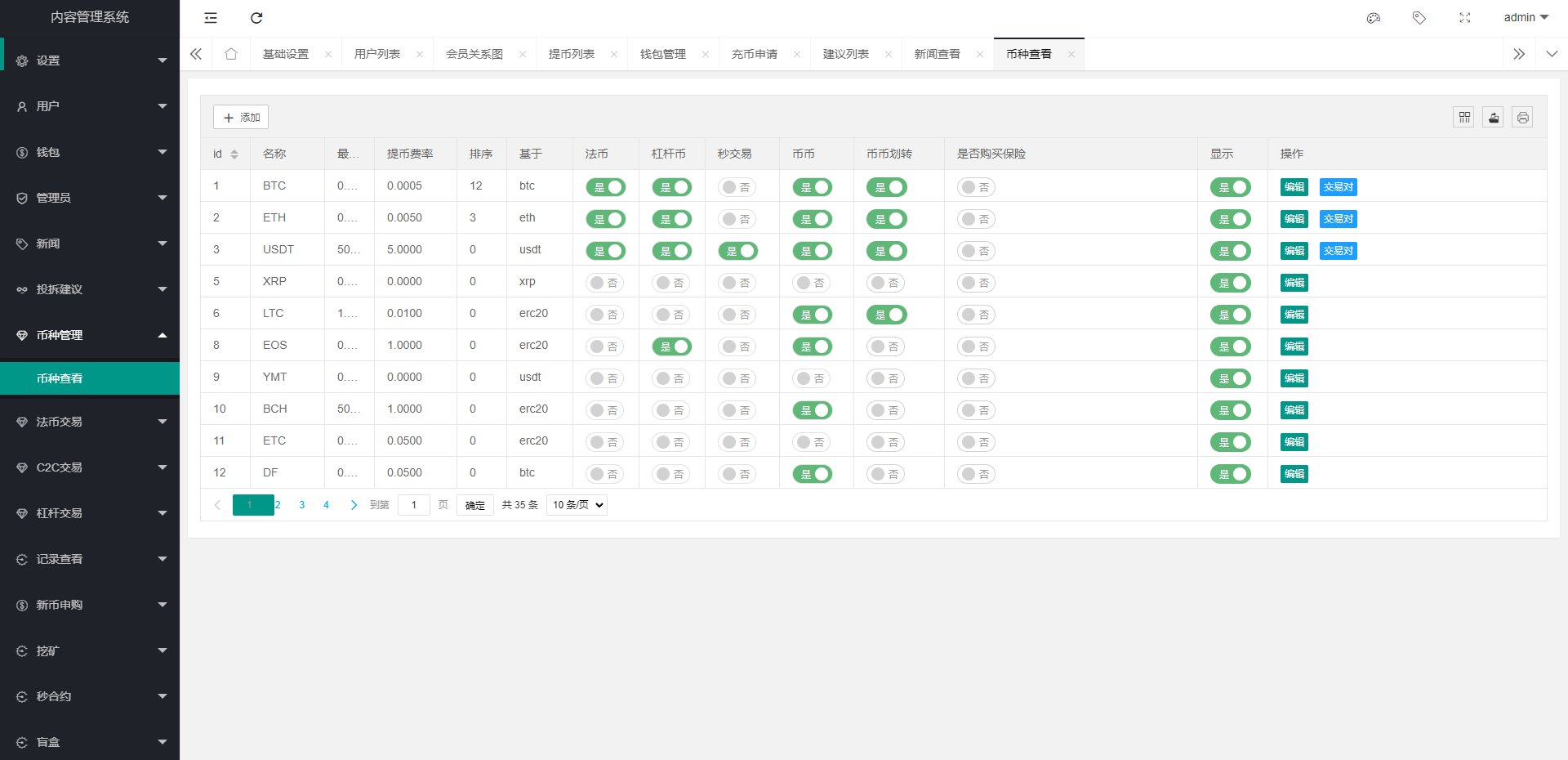Expand the 钱包 sidebar menu

90,152
